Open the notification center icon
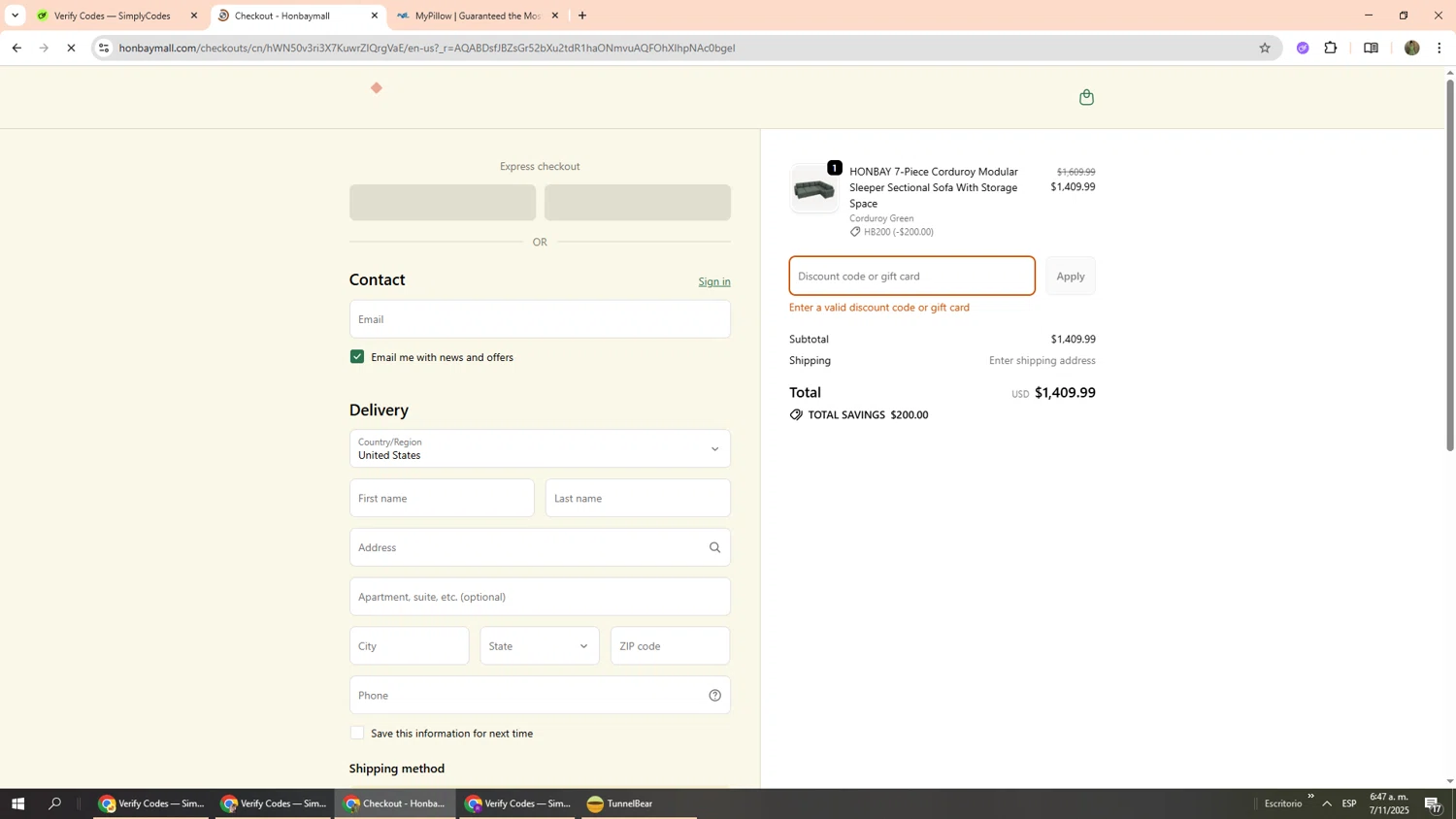The image size is (1456, 819). tap(1434, 803)
